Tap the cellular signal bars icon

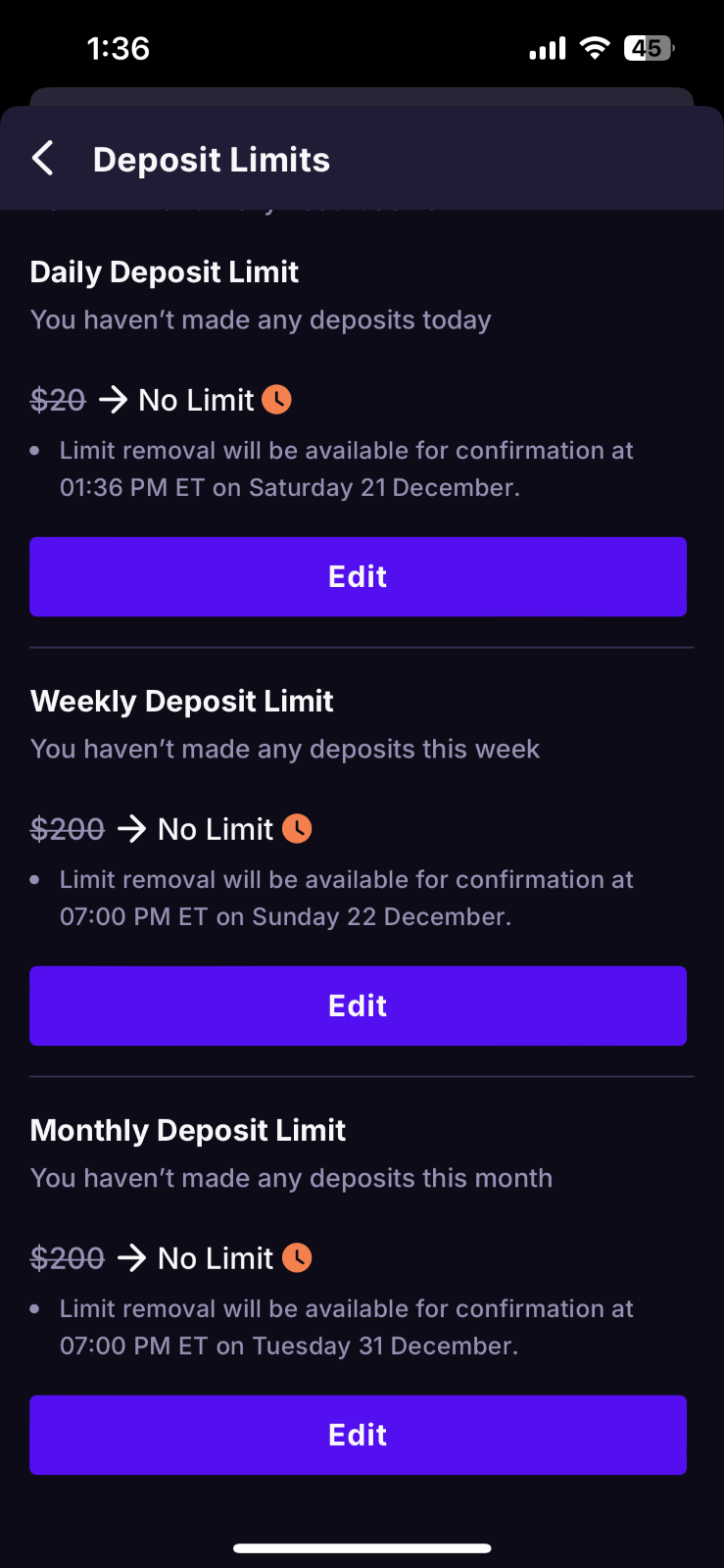pos(548,48)
